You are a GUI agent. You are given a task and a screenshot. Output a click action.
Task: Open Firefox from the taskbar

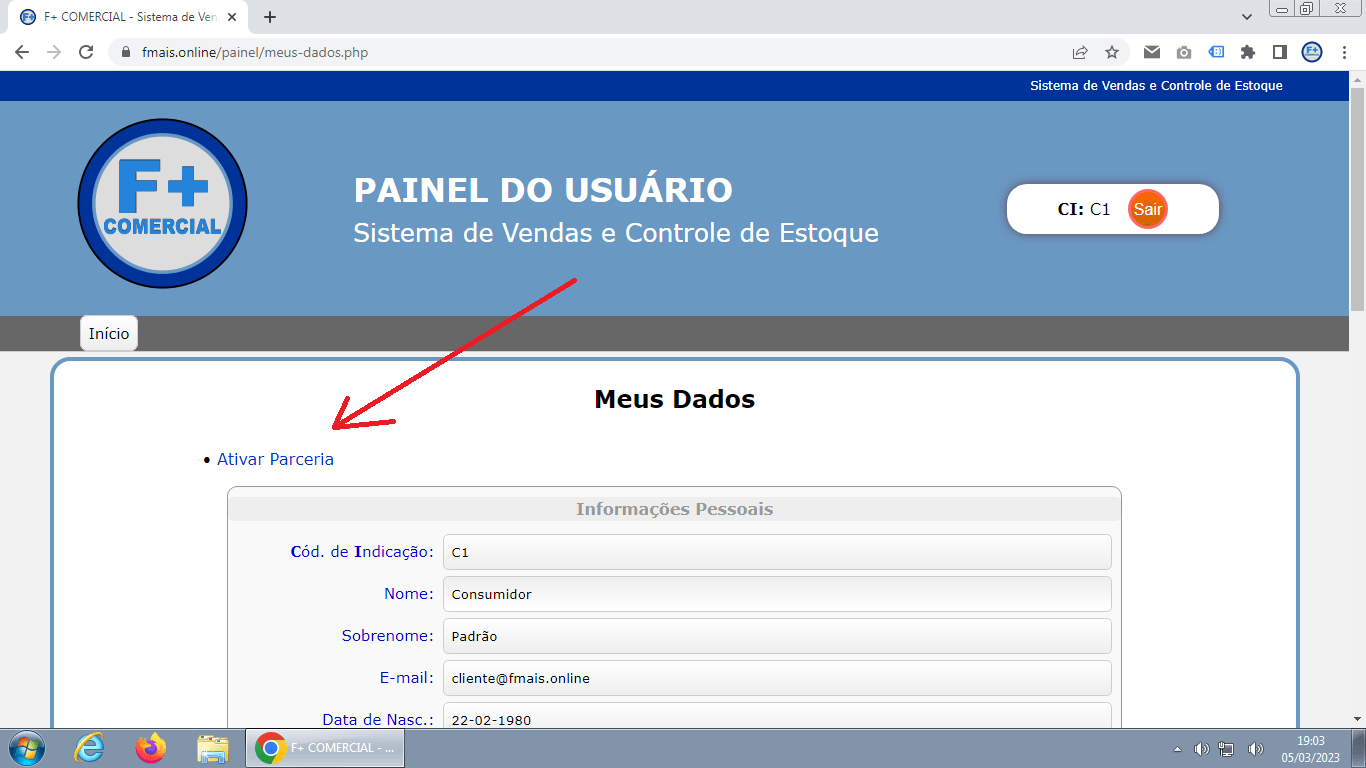coord(150,747)
